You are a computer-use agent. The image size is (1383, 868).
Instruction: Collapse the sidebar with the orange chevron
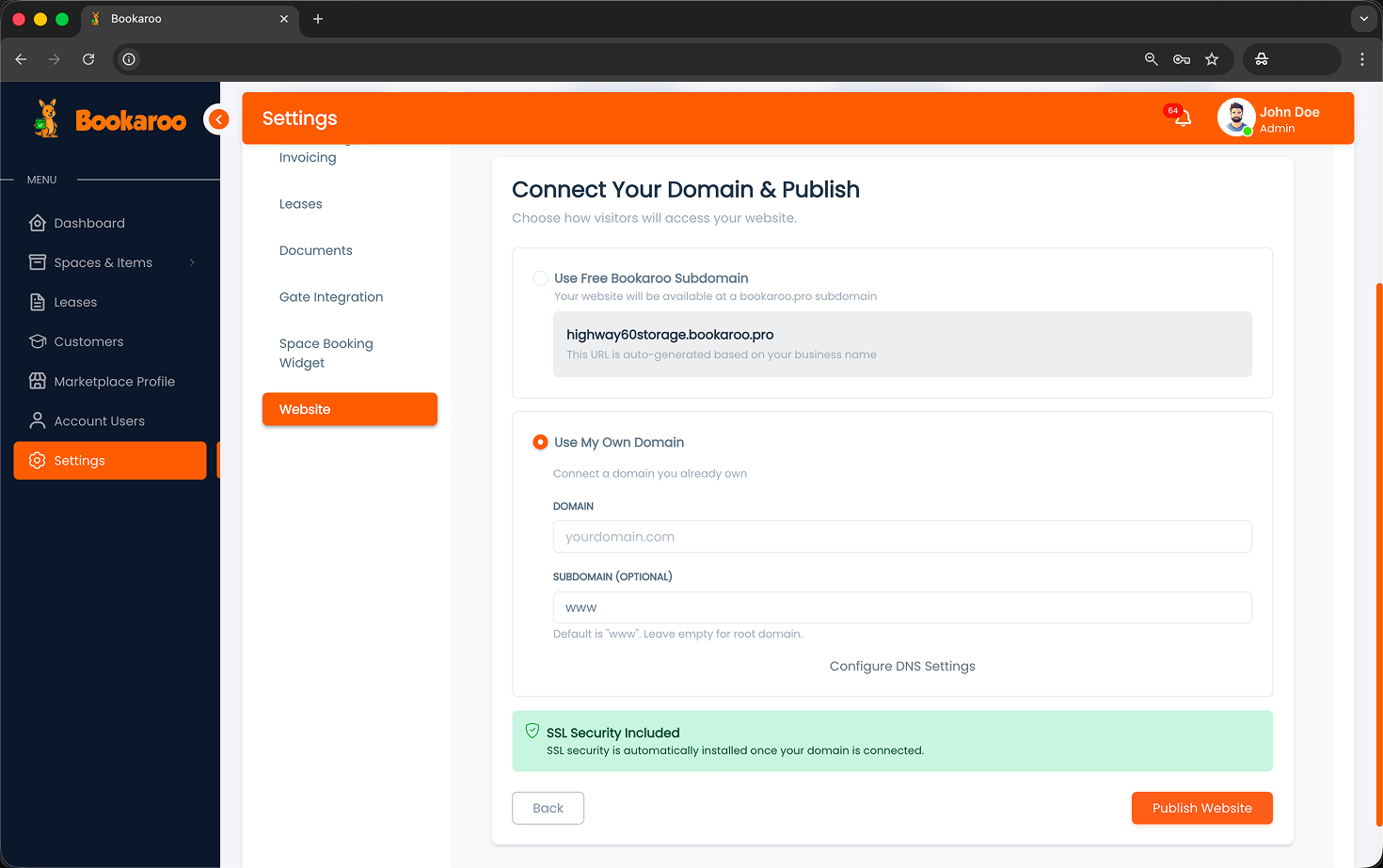point(218,118)
